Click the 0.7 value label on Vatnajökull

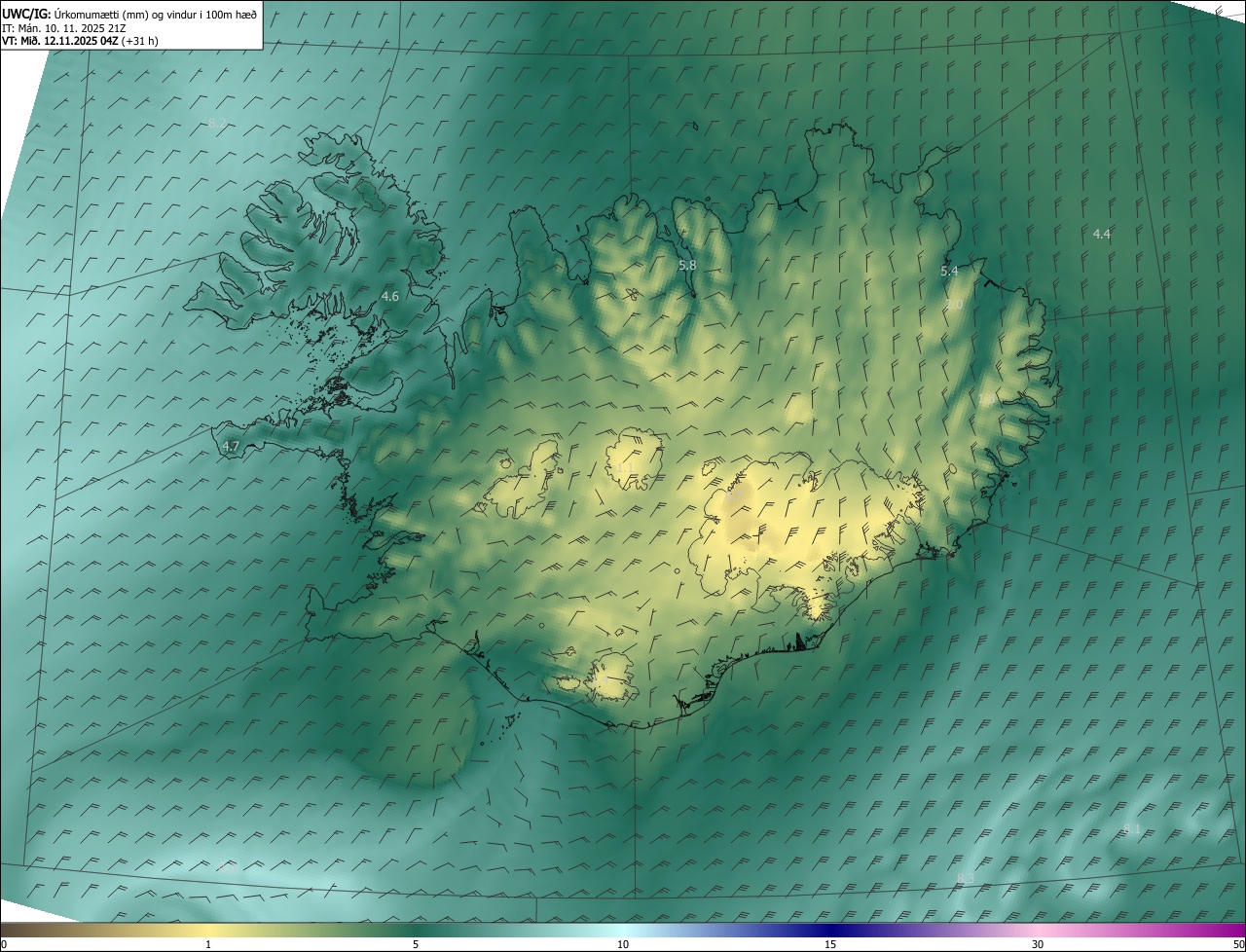[x=736, y=496]
